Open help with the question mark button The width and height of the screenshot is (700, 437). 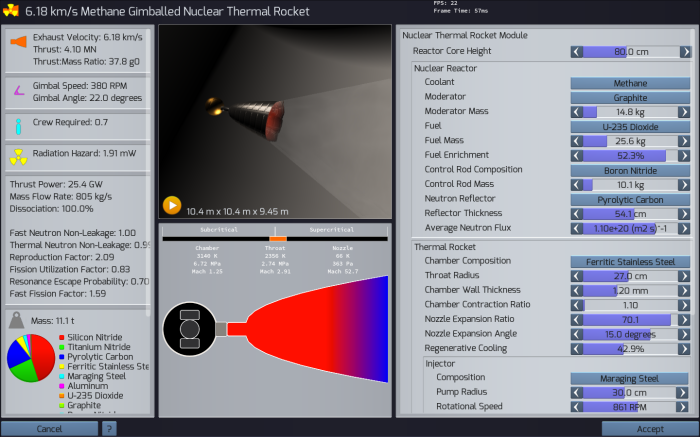(x=109, y=428)
